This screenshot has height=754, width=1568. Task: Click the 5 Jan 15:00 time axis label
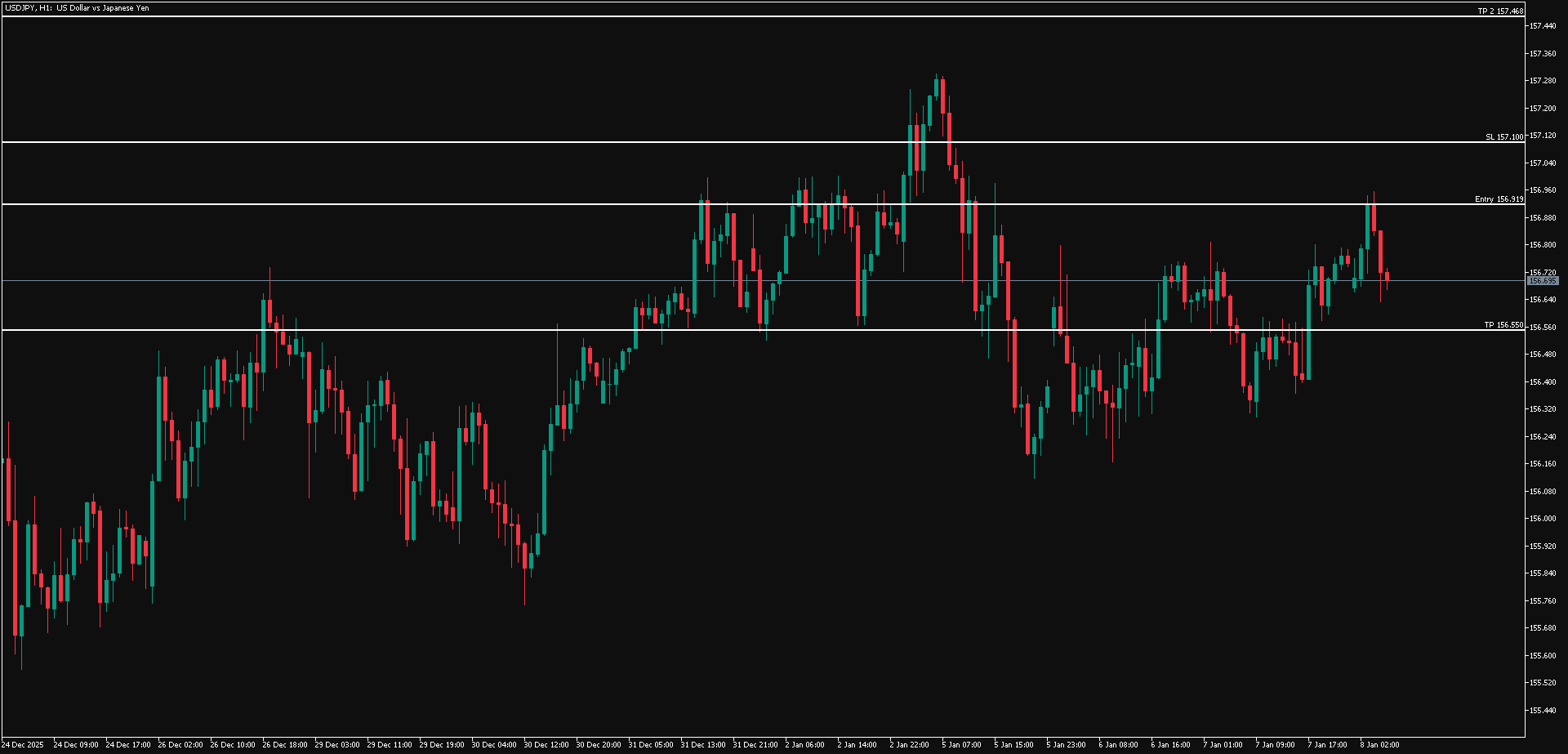pyautogui.click(x=1013, y=745)
